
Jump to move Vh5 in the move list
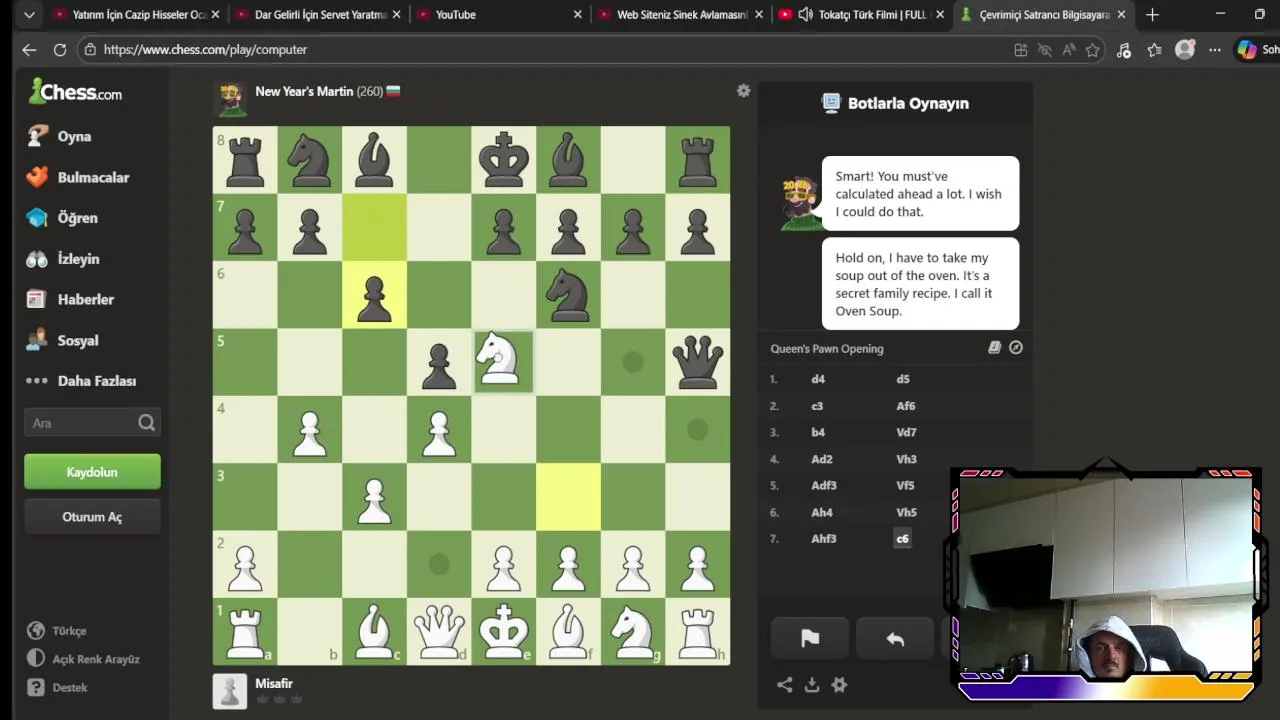point(906,513)
